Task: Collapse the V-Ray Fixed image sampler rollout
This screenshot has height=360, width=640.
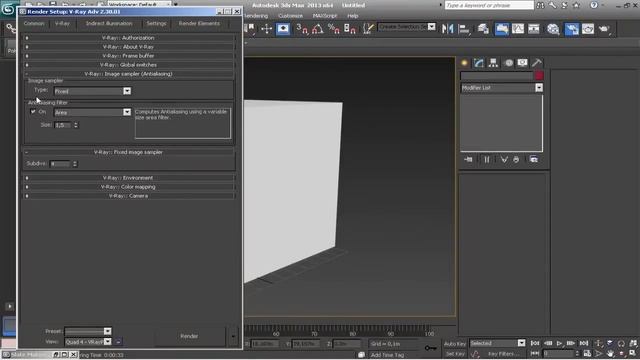Action: pos(128,152)
